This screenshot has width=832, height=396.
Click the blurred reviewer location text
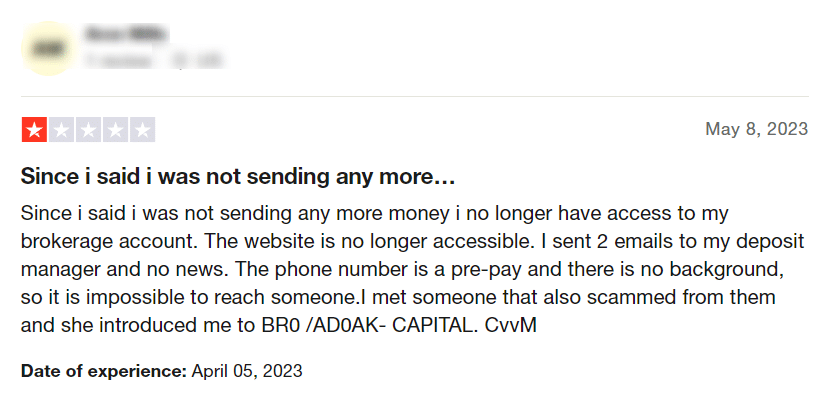195,61
